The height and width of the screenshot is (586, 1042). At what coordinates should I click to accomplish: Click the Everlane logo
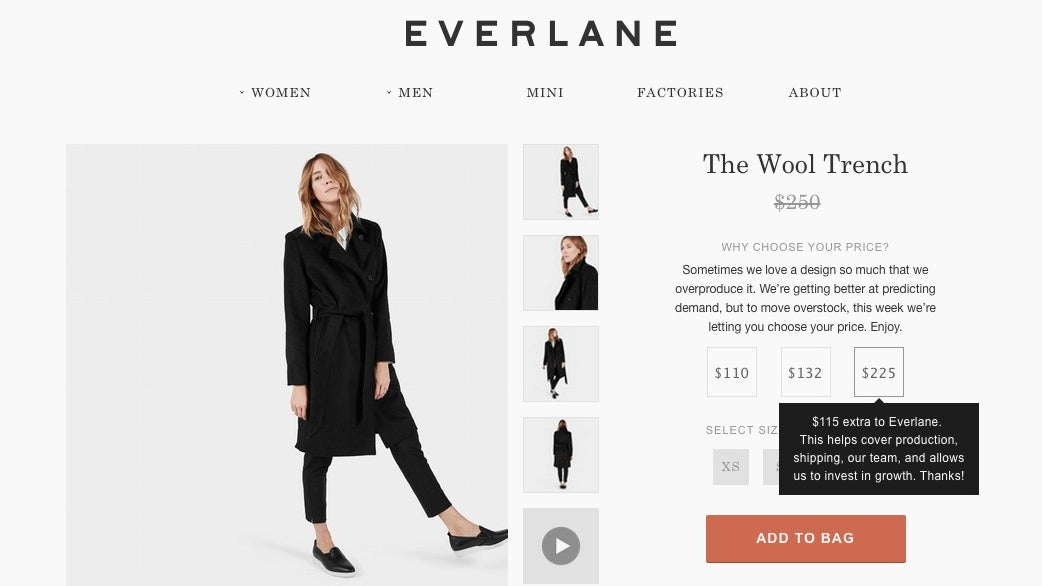pos(541,34)
